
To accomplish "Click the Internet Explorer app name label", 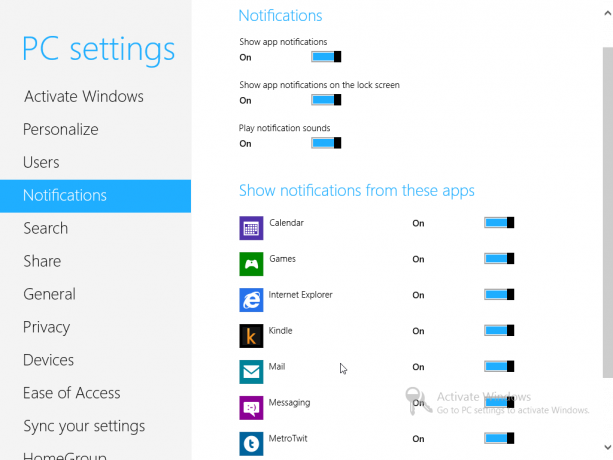I will point(300,295).
